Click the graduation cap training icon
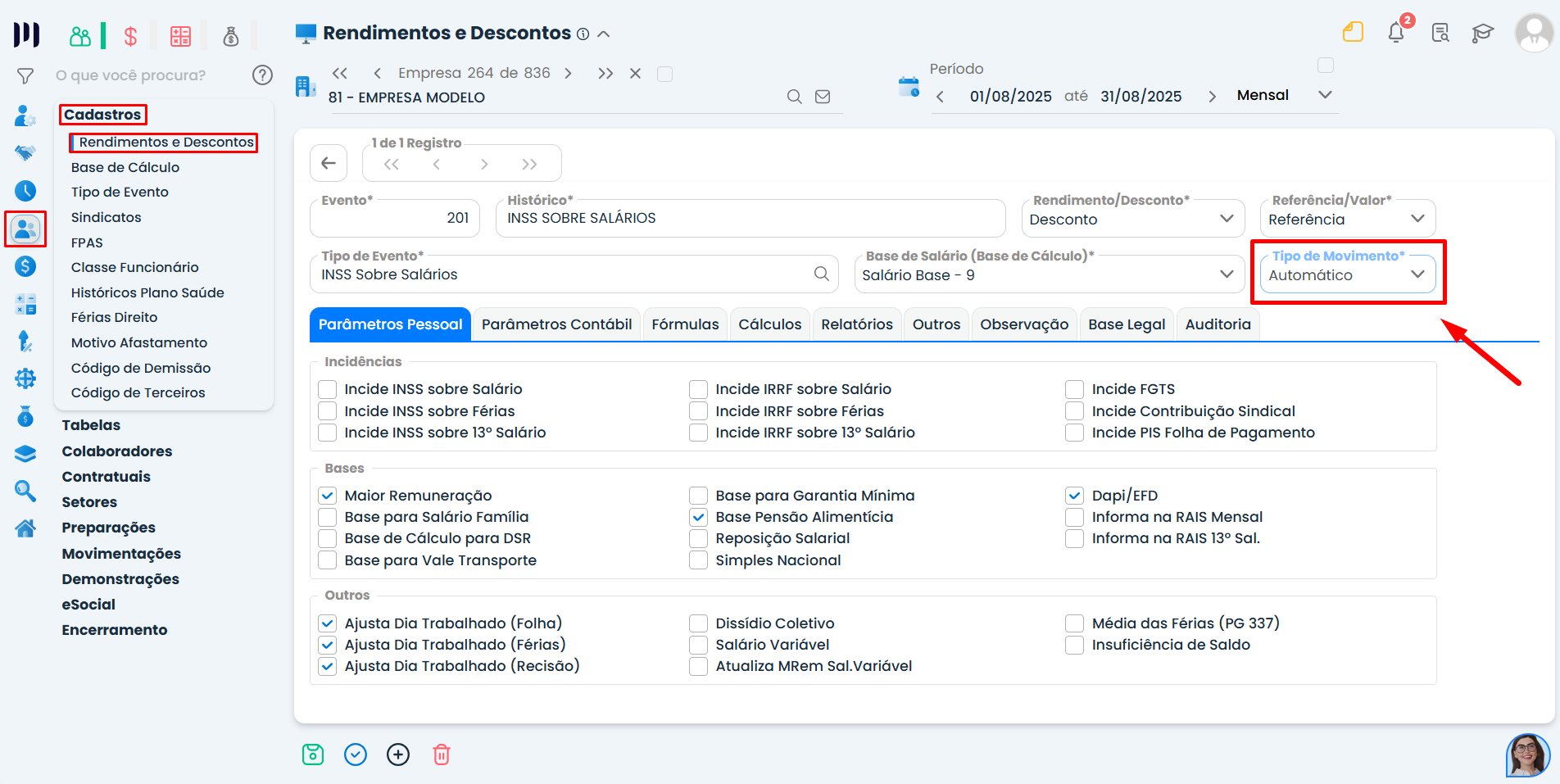The image size is (1560, 784). (x=1482, y=33)
